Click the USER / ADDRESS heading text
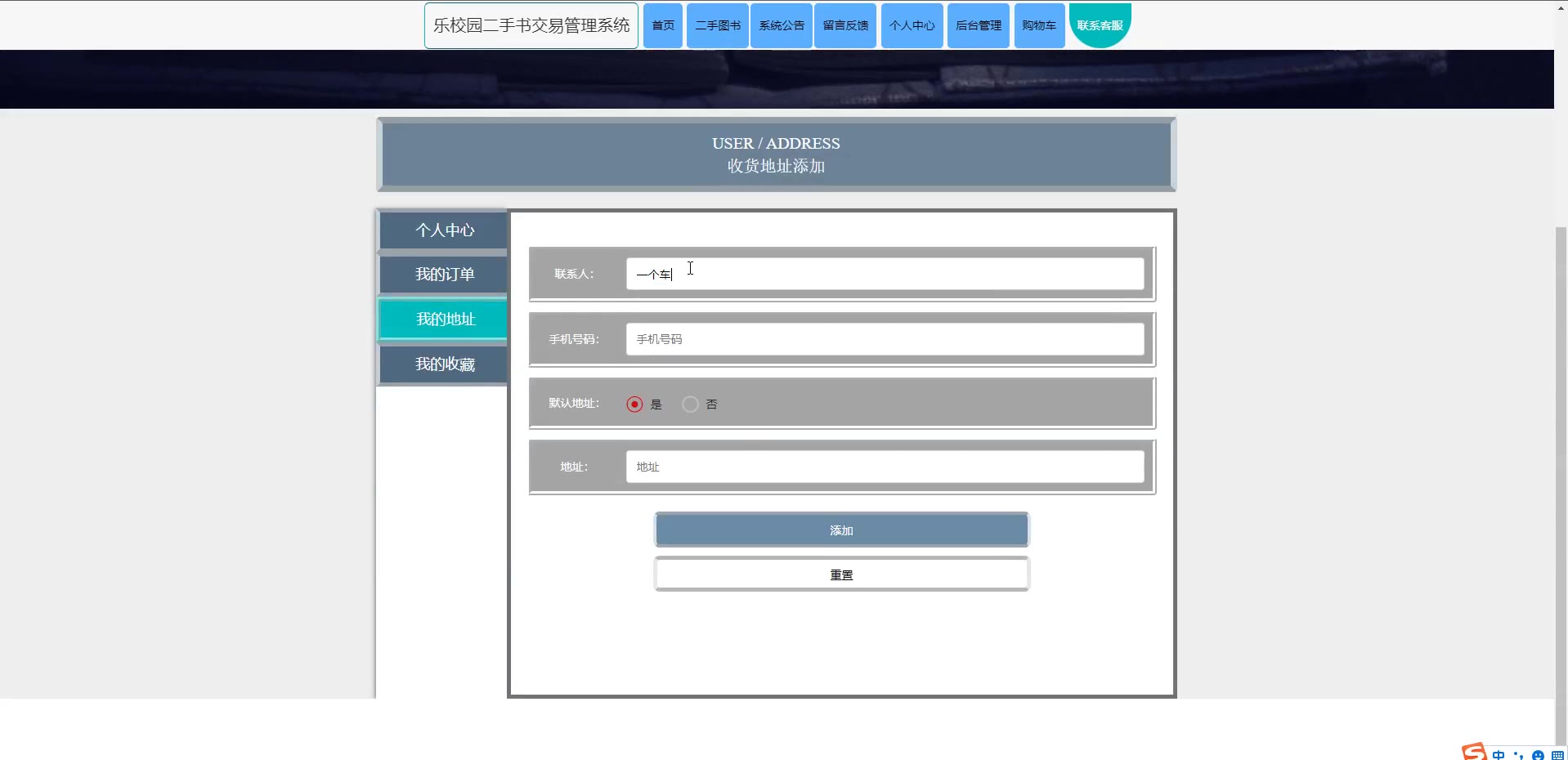This screenshot has width=1568, height=760. point(776,143)
